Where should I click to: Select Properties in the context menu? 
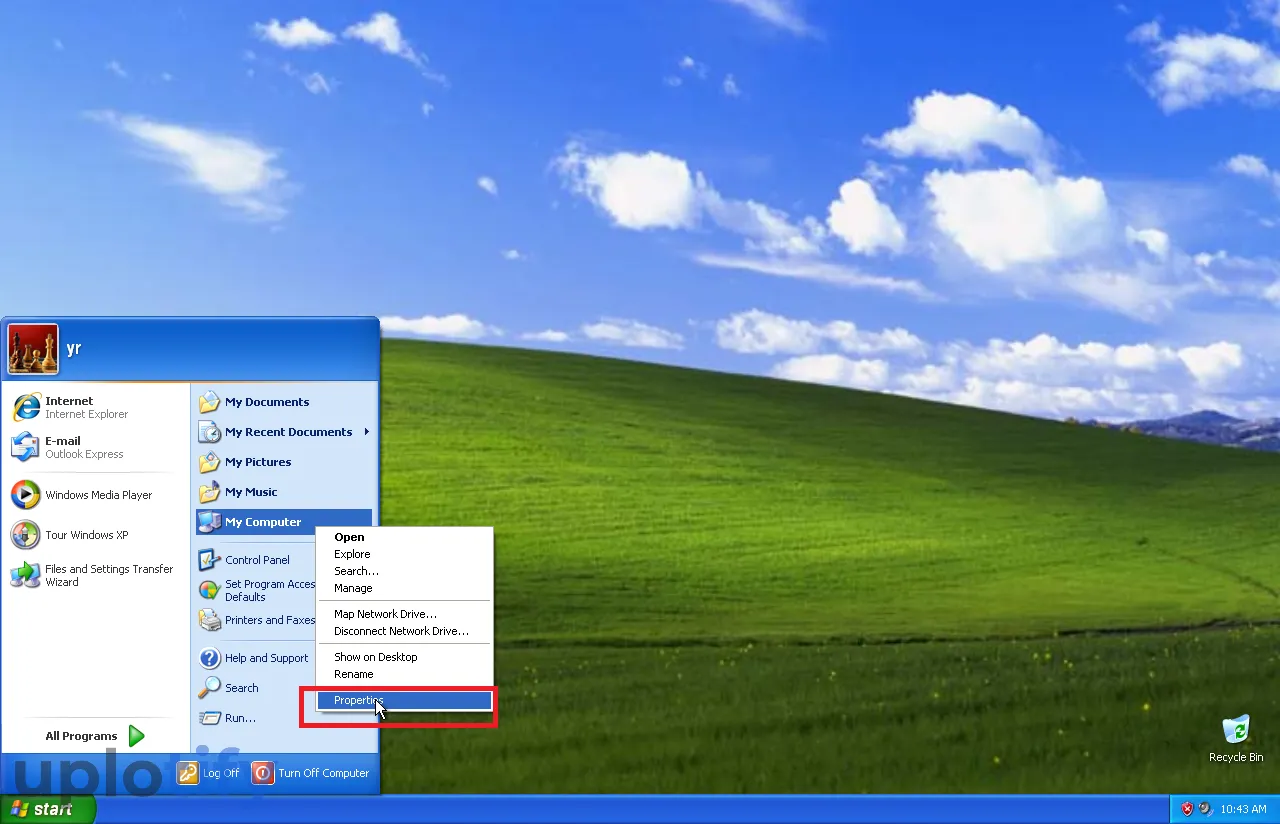coord(404,701)
